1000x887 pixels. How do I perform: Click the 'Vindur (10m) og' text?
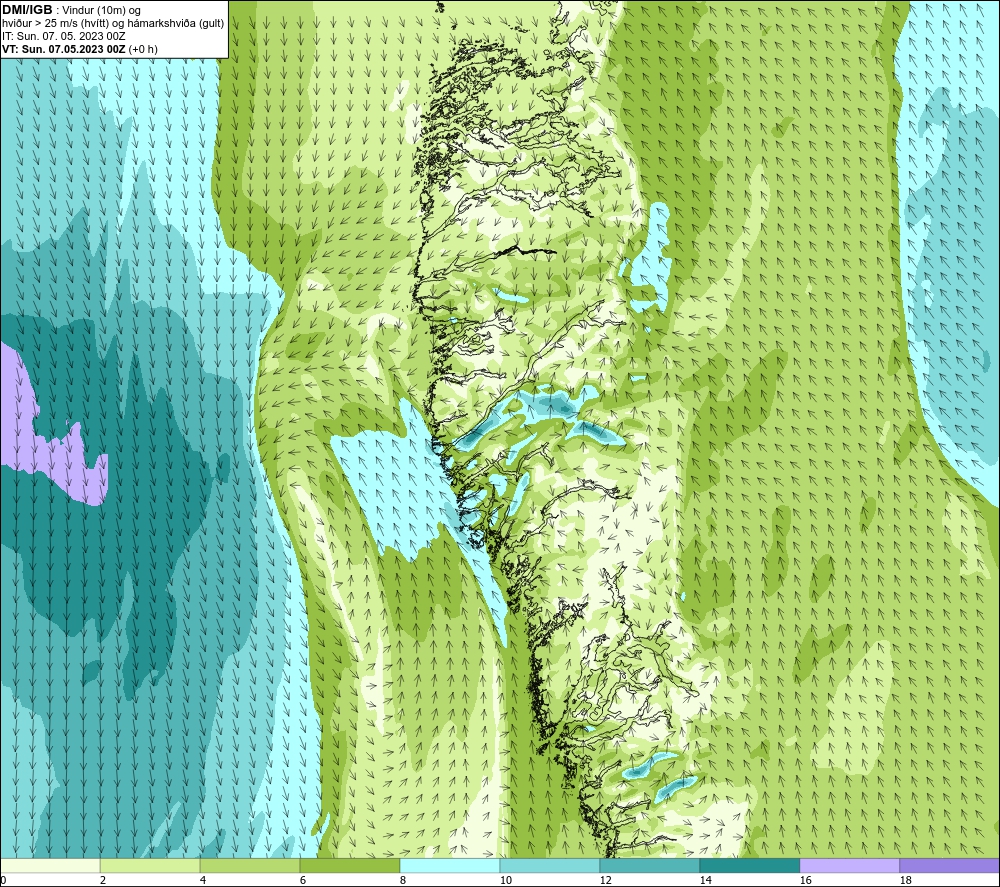pos(103,11)
